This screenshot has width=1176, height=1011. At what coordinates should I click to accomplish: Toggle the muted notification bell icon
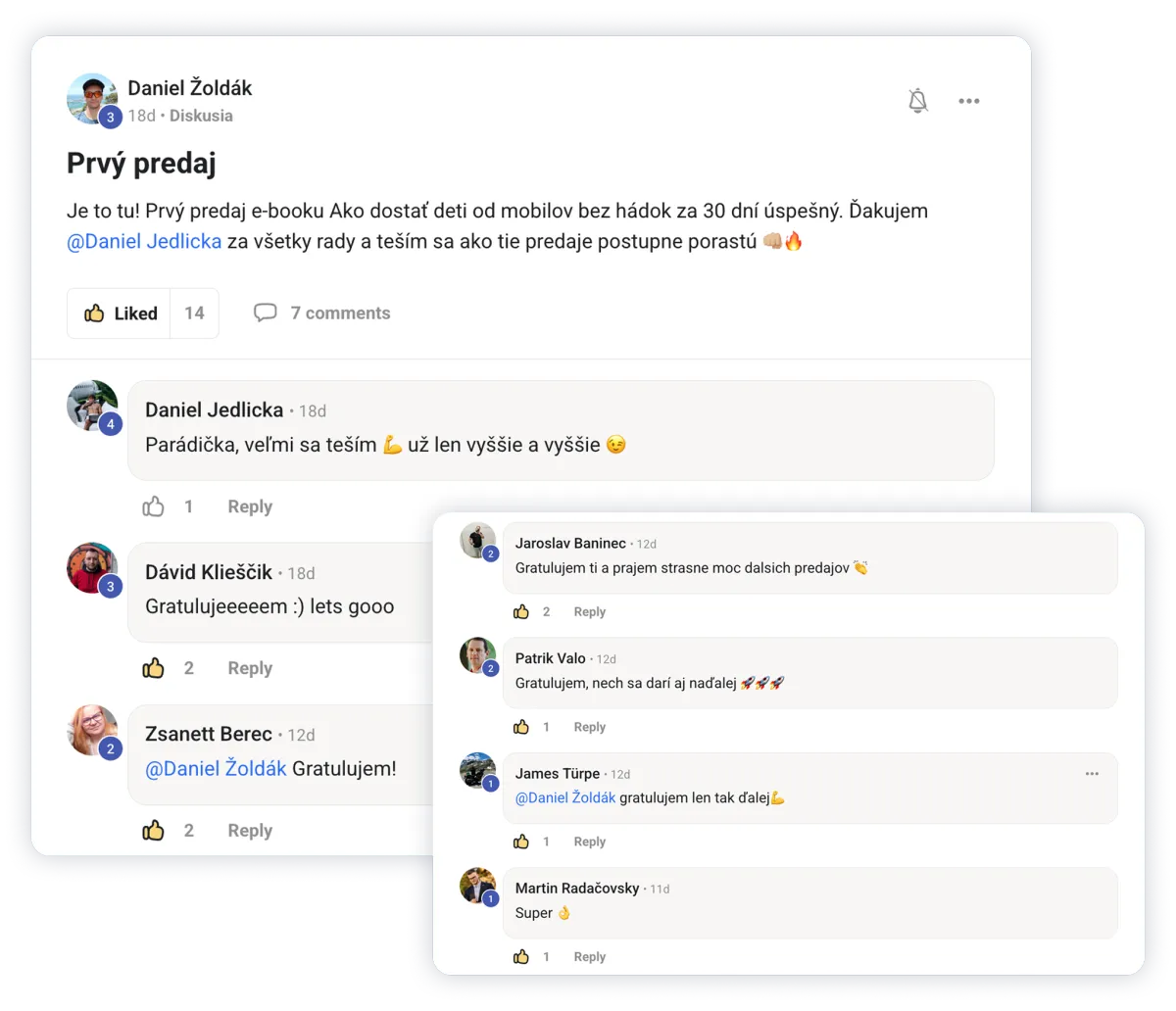tap(917, 101)
